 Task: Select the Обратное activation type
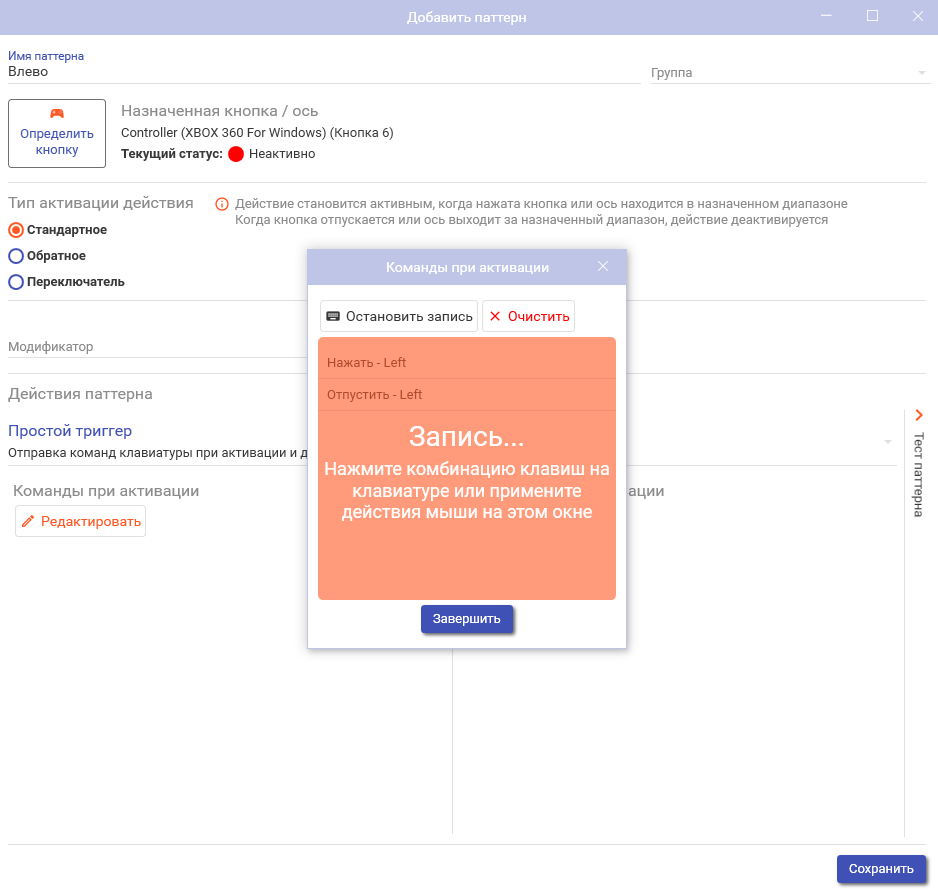tap(16, 256)
